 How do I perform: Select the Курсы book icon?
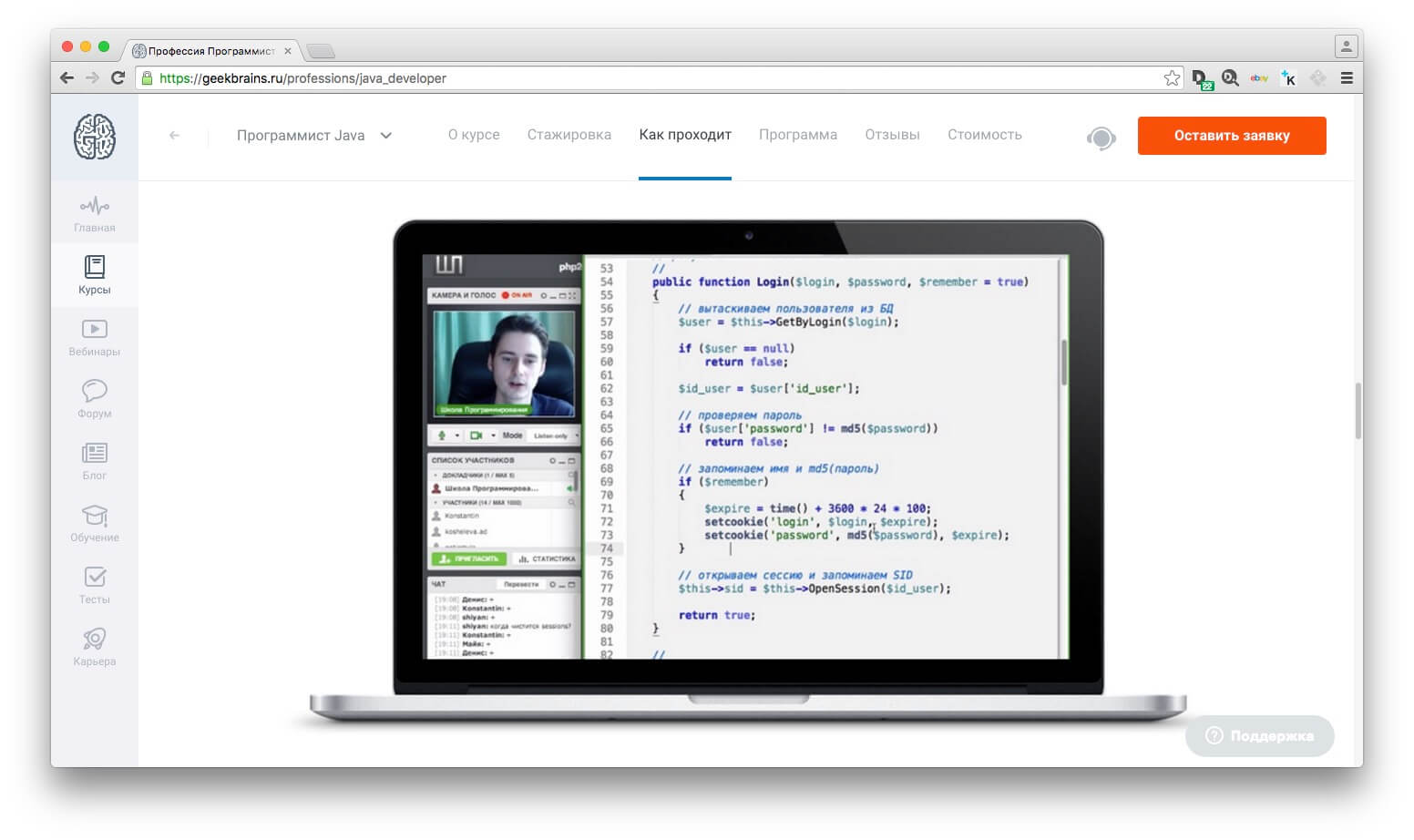(95, 266)
